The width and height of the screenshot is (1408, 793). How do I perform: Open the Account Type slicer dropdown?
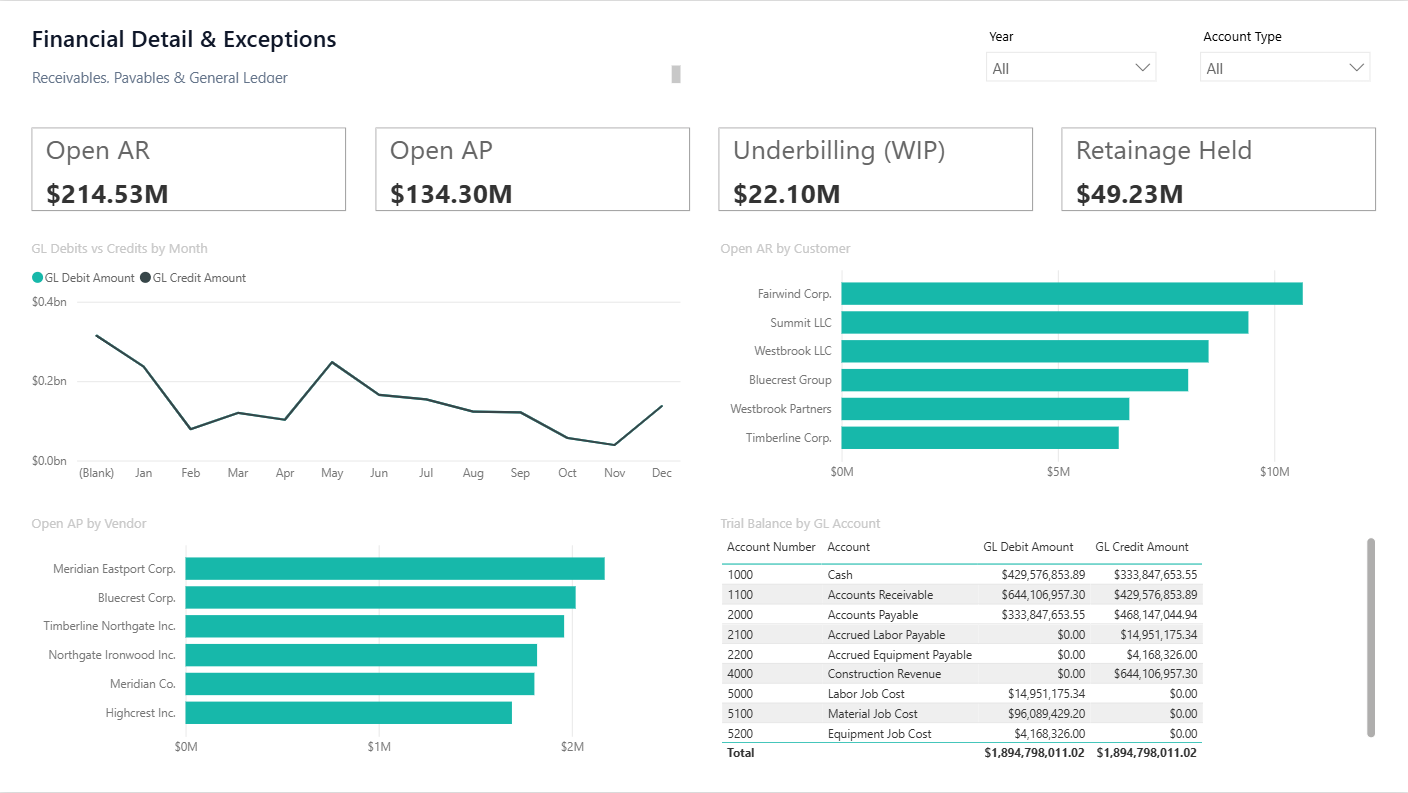click(1284, 68)
